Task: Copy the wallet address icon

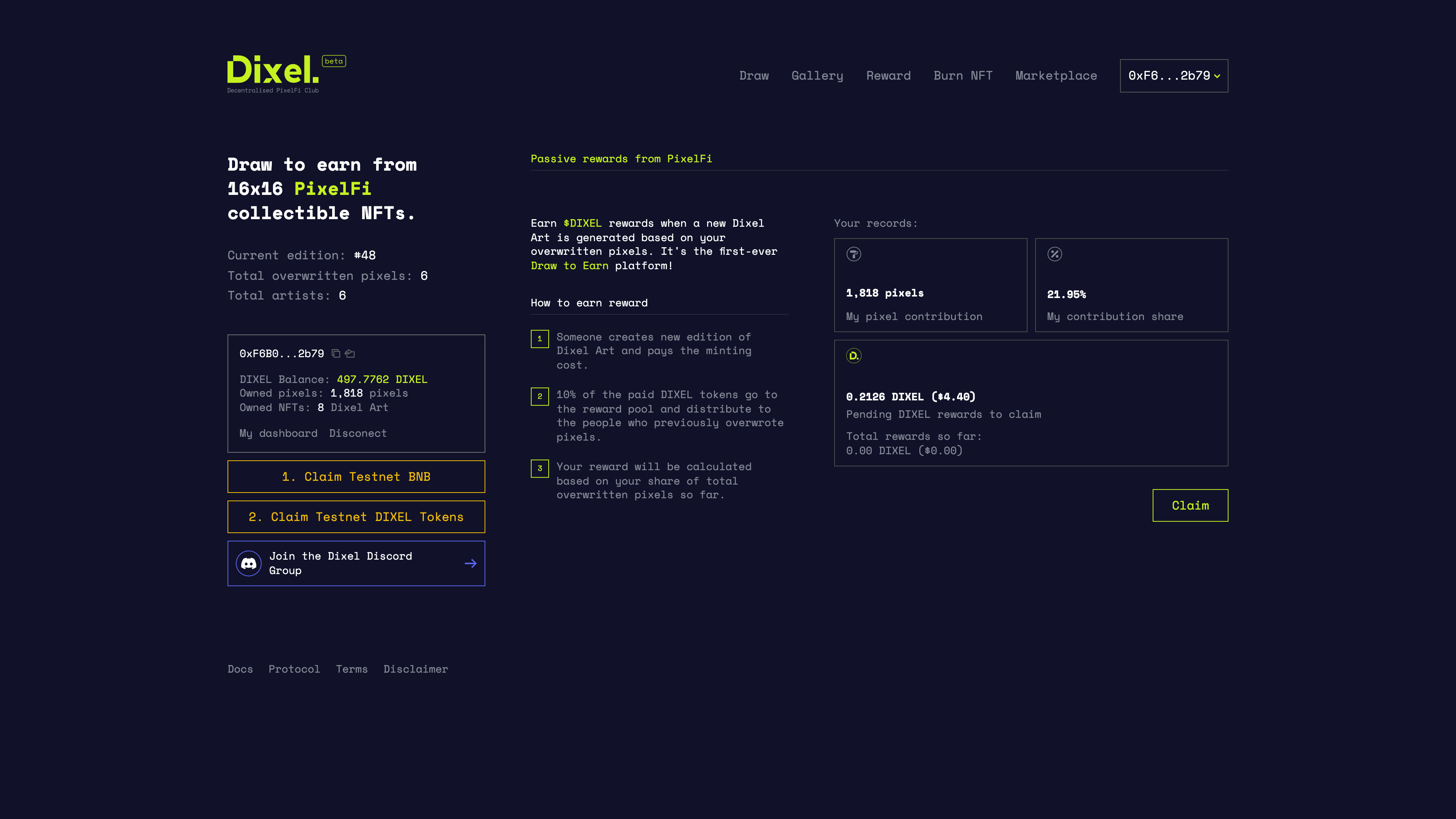Action: click(336, 353)
